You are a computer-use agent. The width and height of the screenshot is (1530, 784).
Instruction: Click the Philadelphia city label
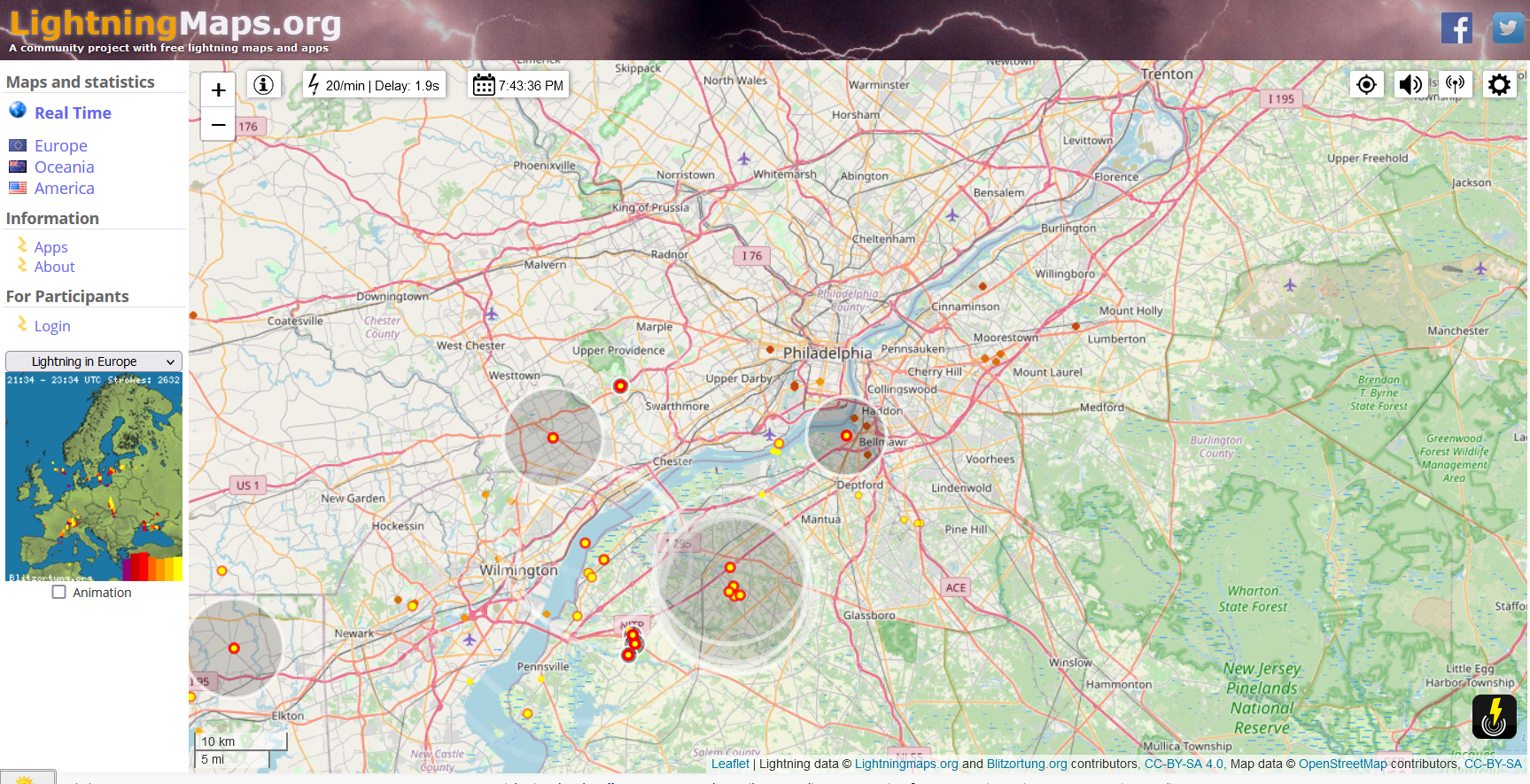pos(827,353)
